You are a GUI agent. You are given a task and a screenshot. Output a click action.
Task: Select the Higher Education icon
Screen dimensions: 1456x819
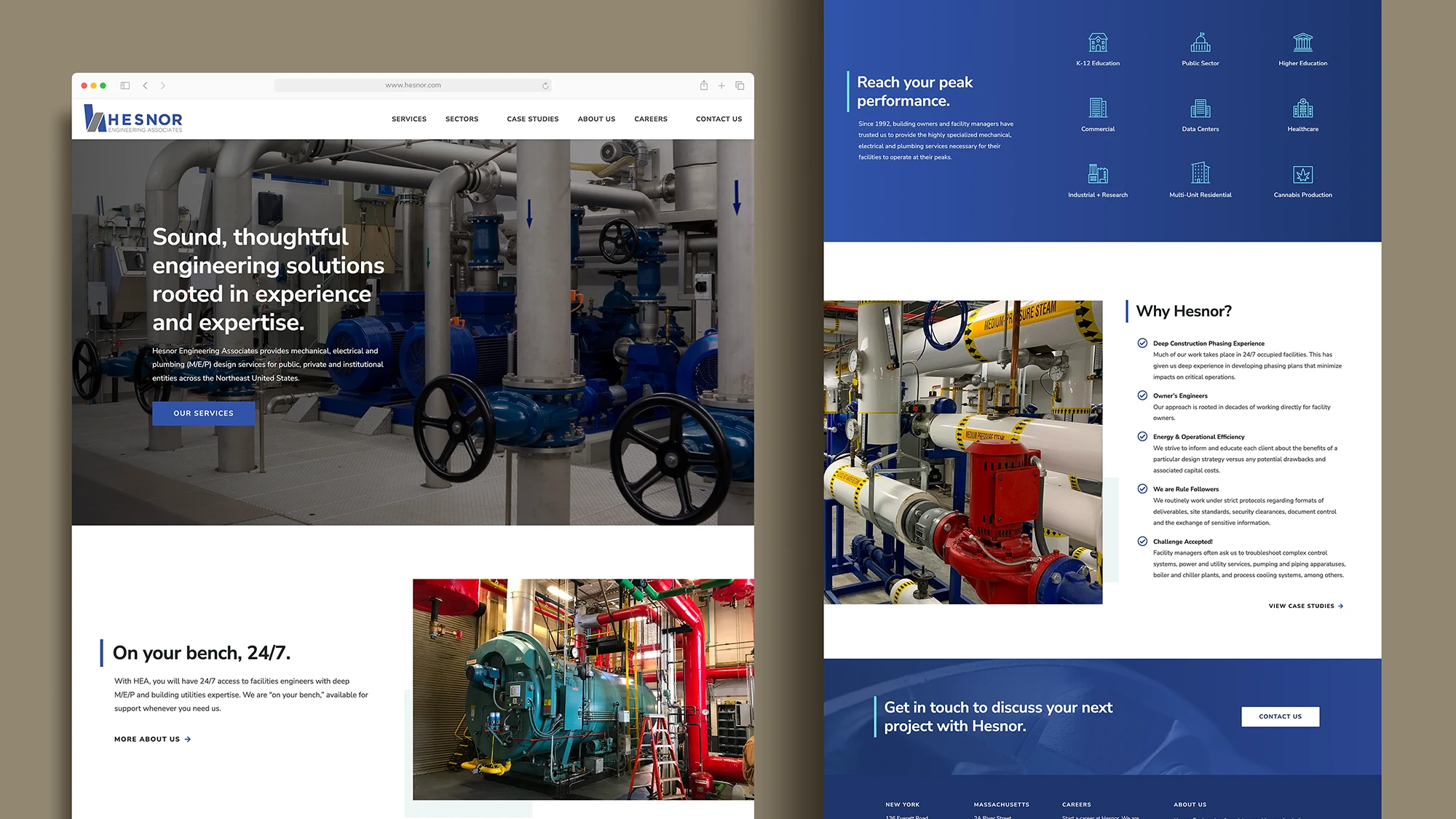[x=1303, y=42]
